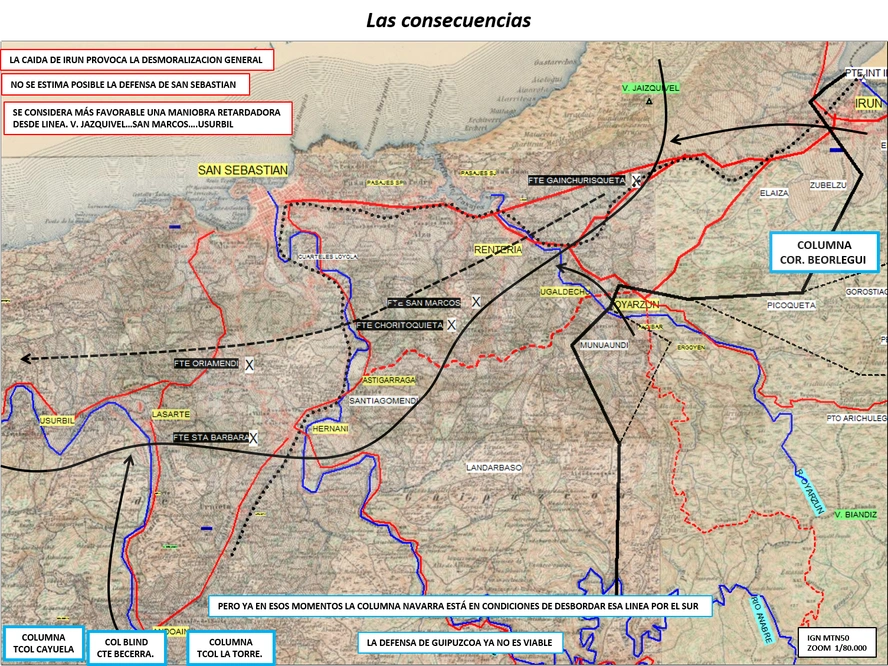Image resolution: width=888 pixels, height=666 pixels.
Task: Select the 'Las consecuencias' title
Action: click(x=448, y=20)
